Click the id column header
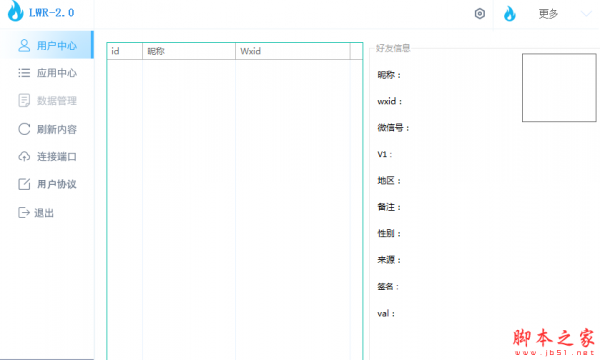600x360 pixels. 125,51
